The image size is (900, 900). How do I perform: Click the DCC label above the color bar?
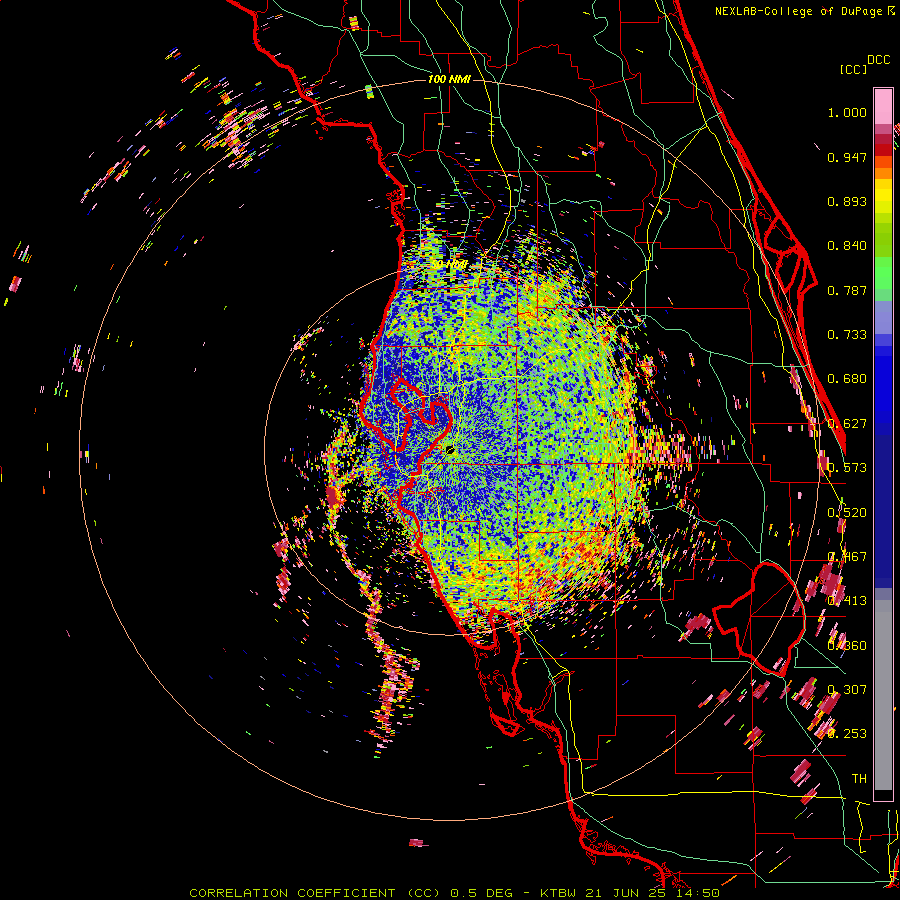click(x=878, y=60)
